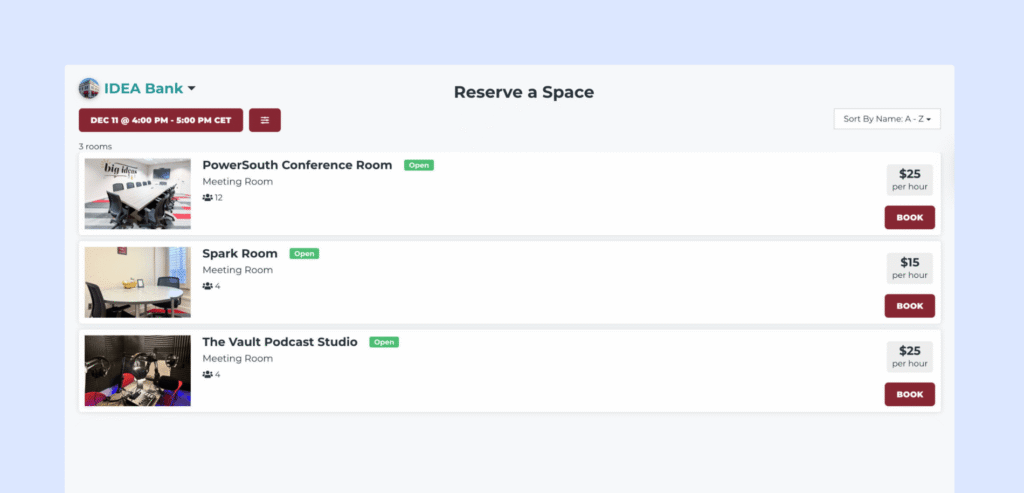Book The Vault Podcast Studio
This screenshot has height=493, width=1024.
click(x=909, y=394)
